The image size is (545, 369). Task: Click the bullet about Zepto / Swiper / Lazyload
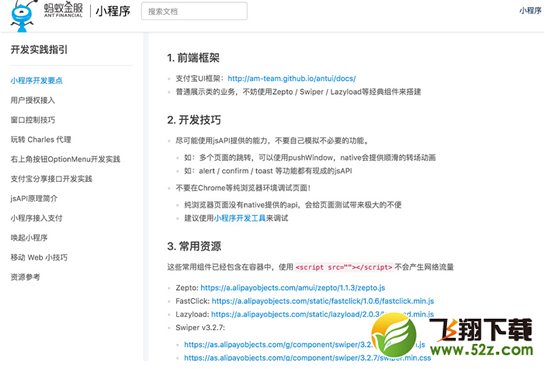click(298, 92)
